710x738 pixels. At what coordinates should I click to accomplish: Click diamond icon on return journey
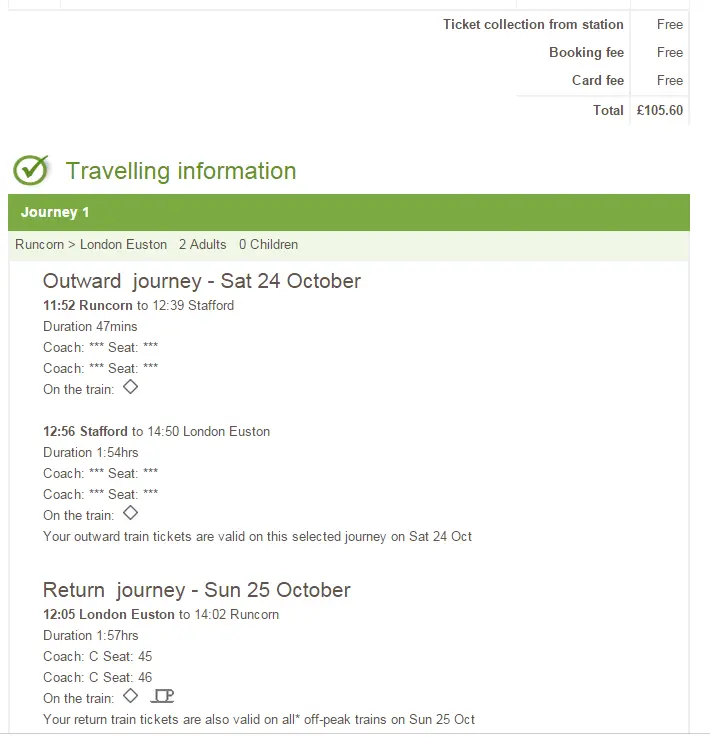[x=130, y=696]
